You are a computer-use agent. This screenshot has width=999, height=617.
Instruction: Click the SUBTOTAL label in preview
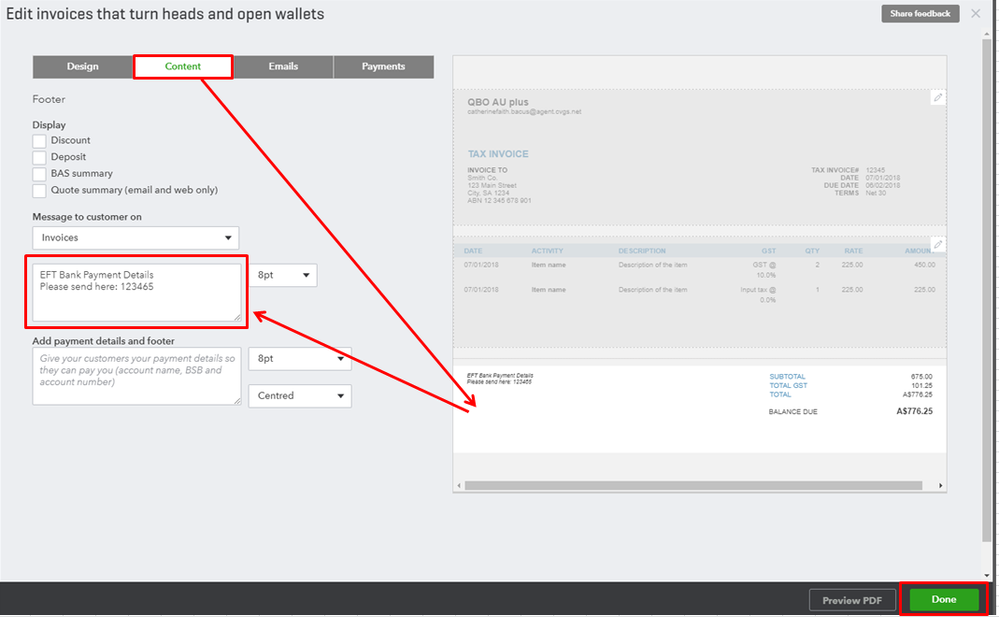(787, 377)
